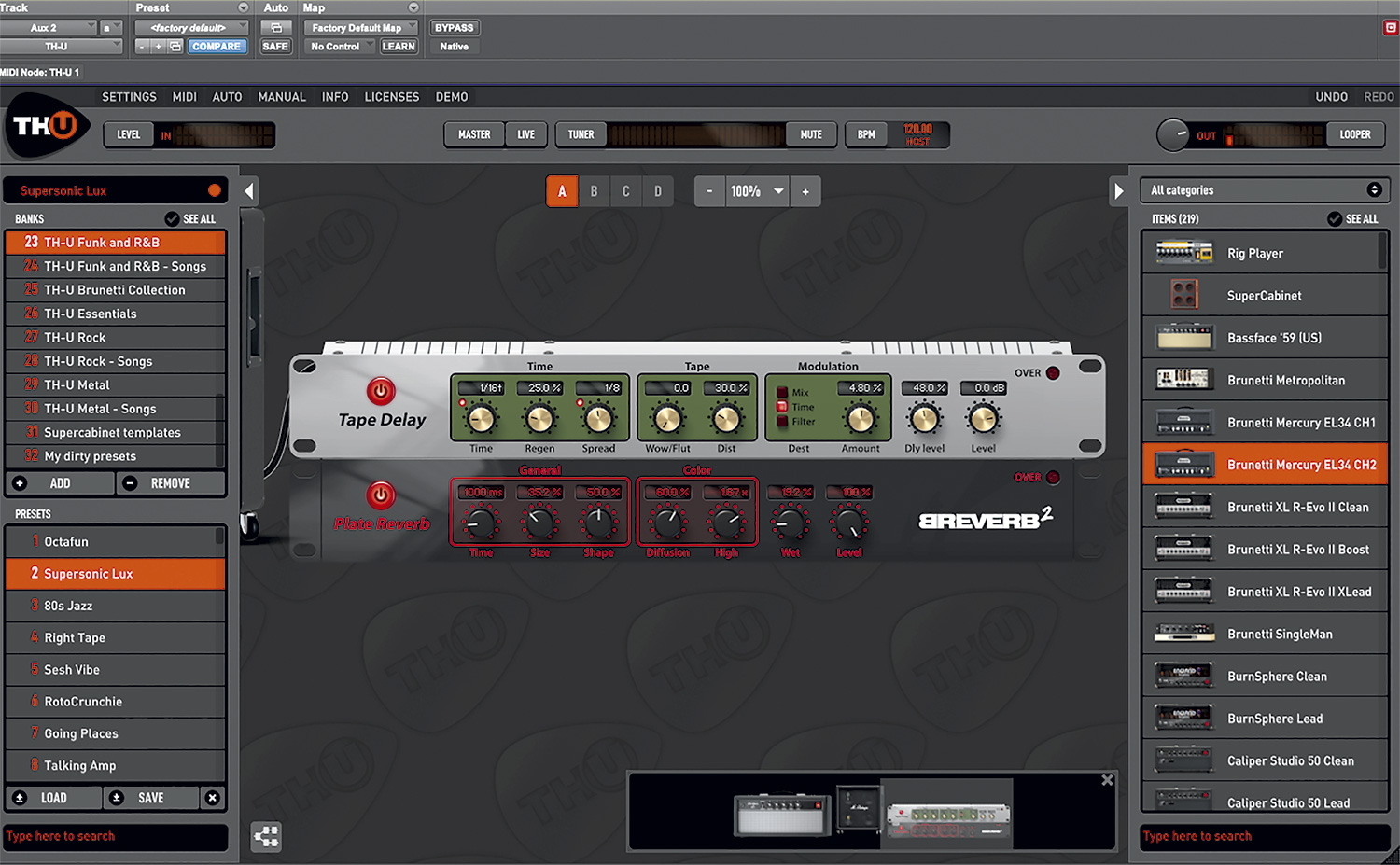
Task: Click the LEARN button
Action: [399, 46]
